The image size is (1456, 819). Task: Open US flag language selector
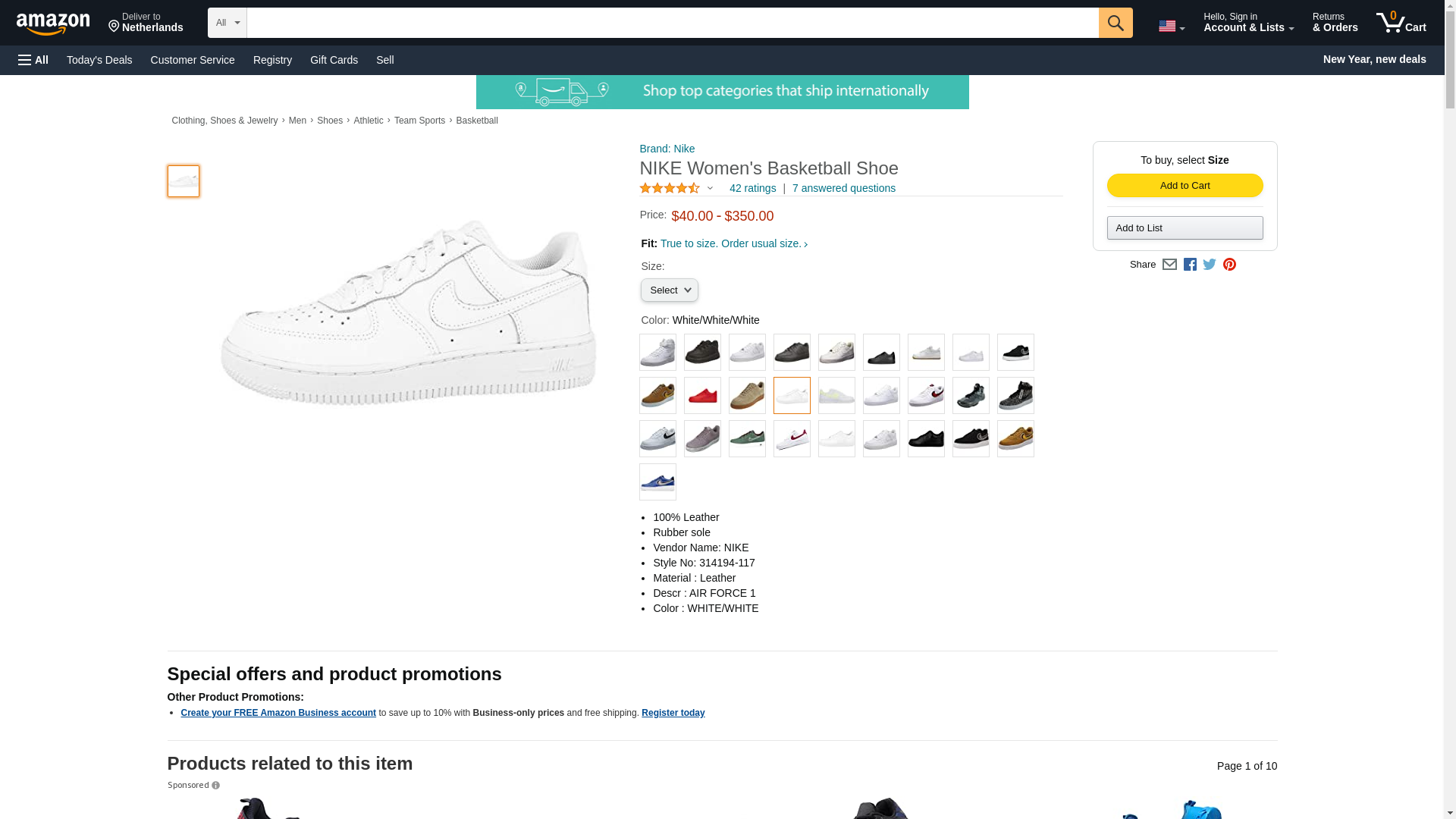[1171, 27]
